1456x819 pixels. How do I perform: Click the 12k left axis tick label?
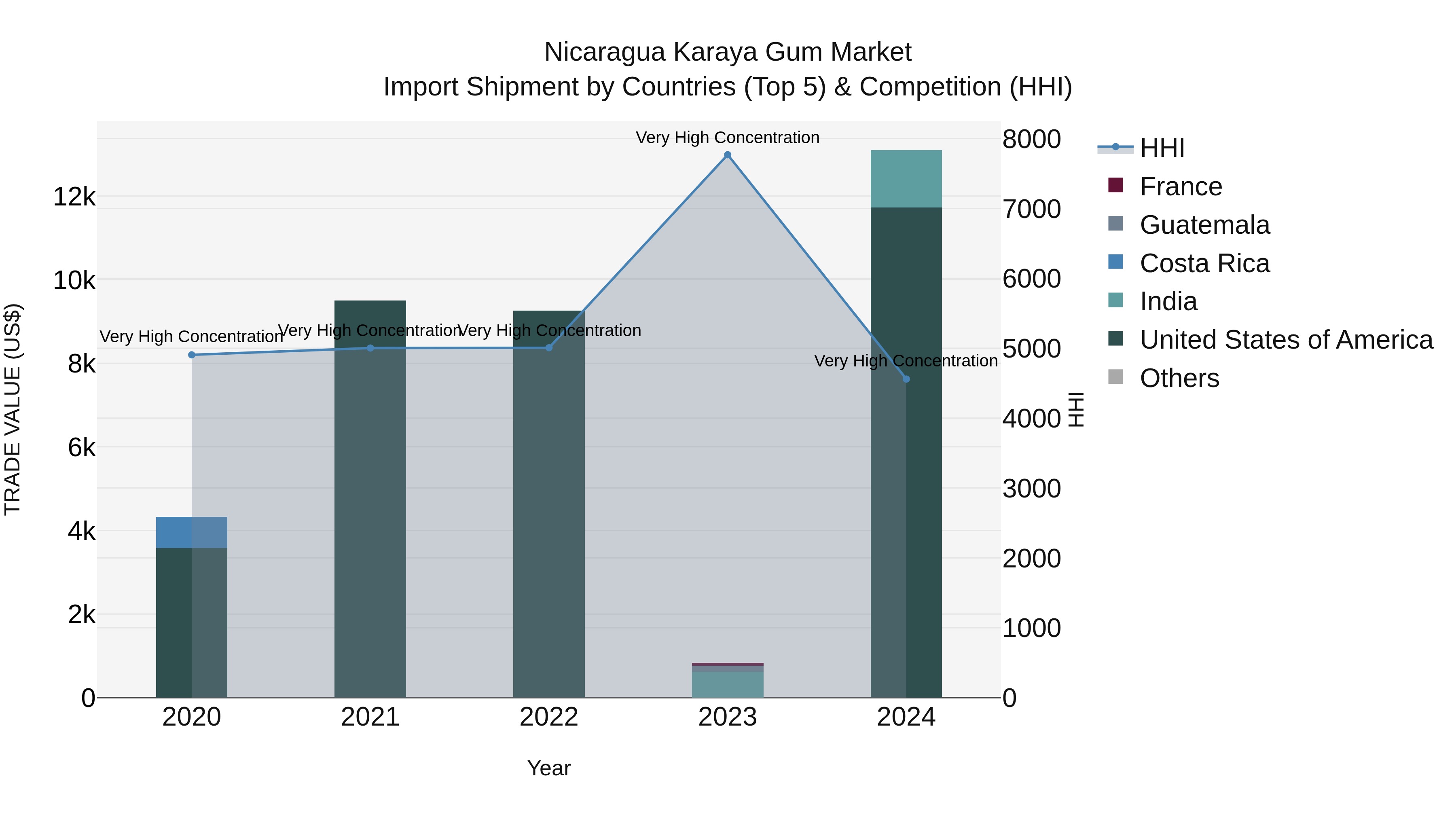point(74,197)
